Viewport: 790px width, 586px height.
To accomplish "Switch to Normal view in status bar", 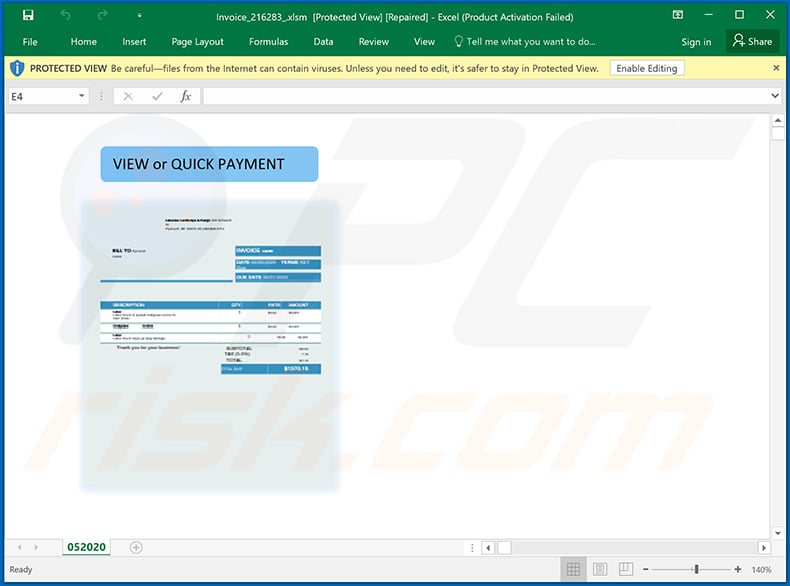I will (573, 569).
